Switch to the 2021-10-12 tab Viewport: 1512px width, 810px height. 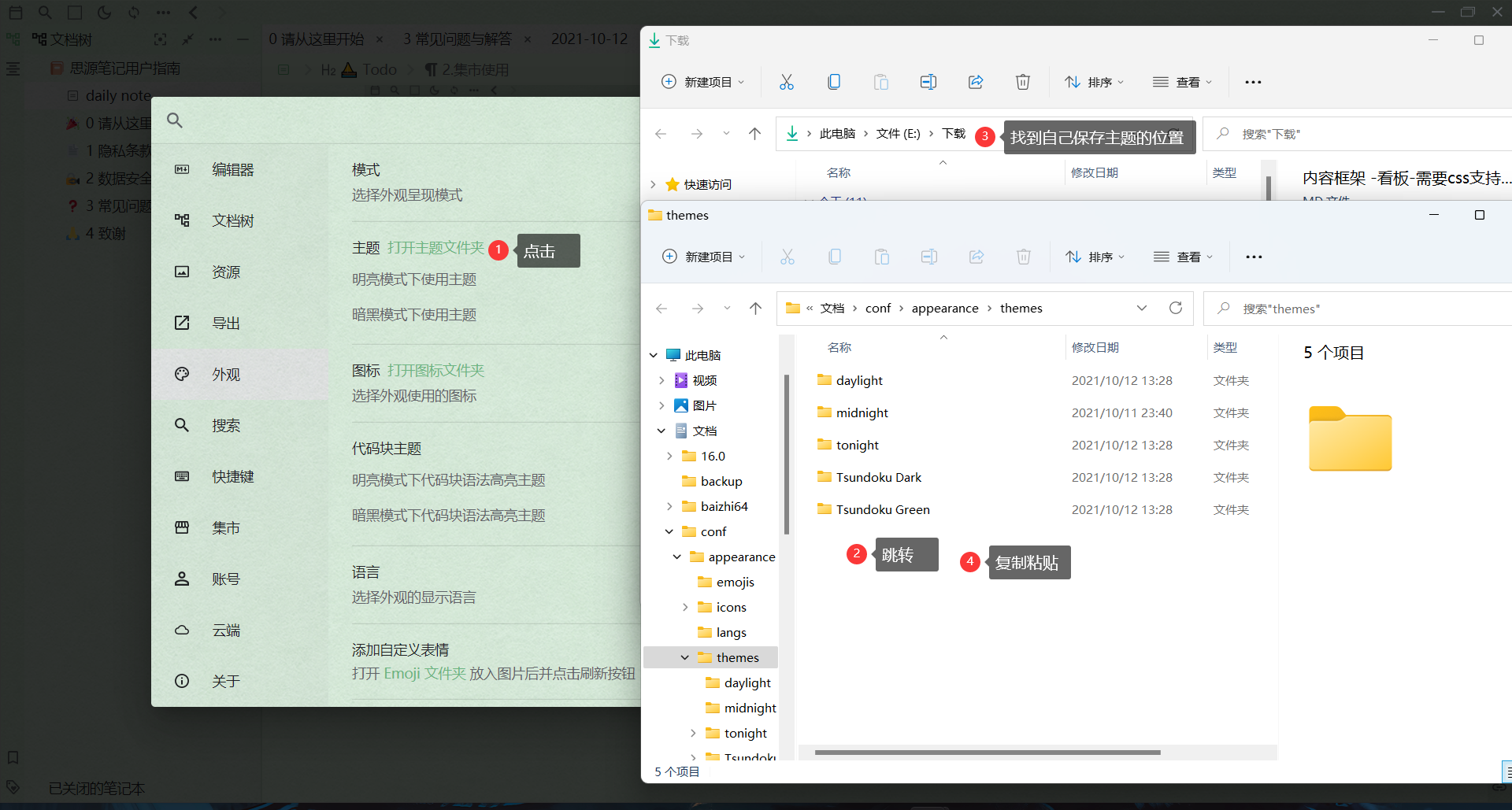pos(589,39)
